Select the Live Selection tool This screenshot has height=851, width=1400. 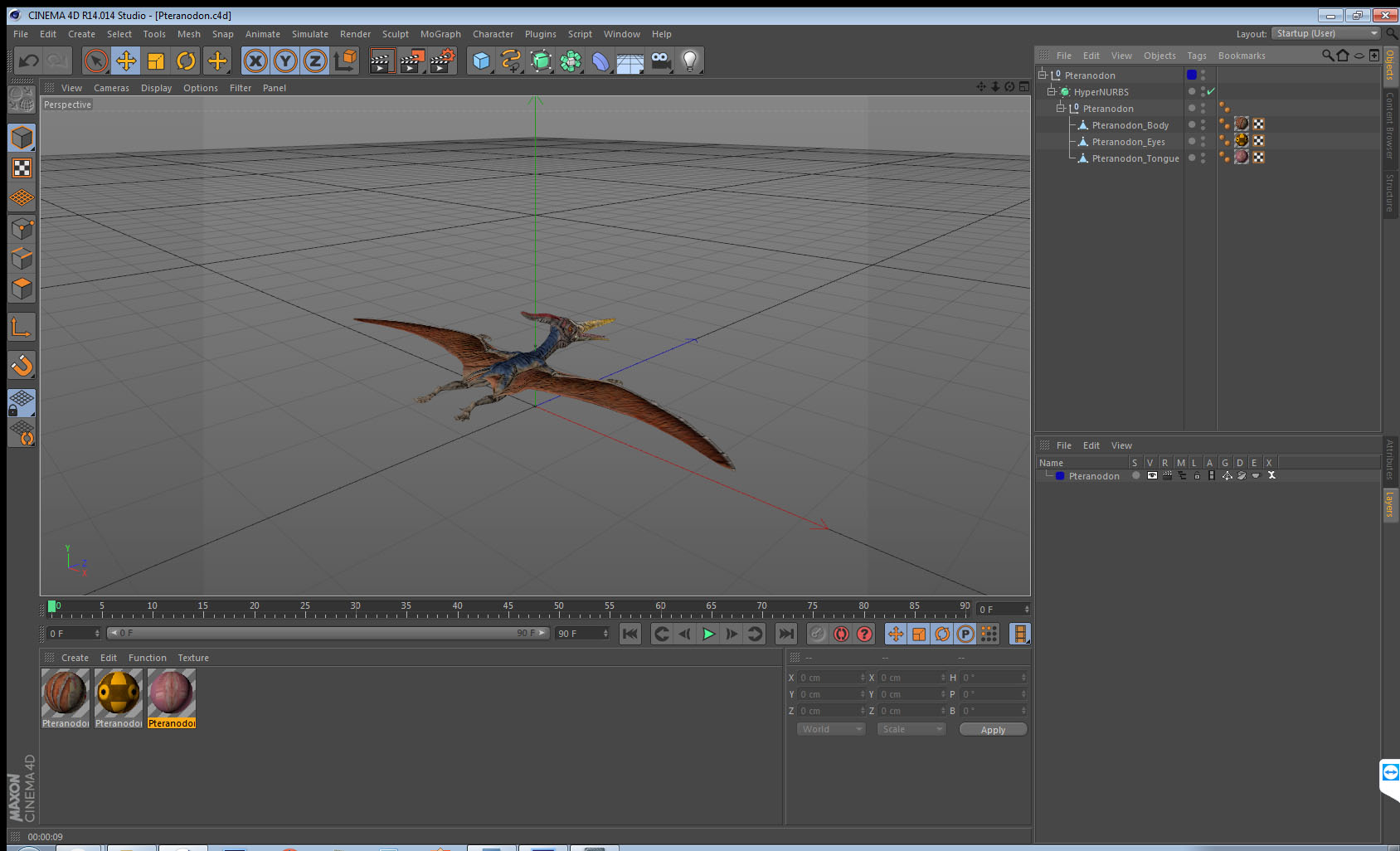(x=96, y=61)
